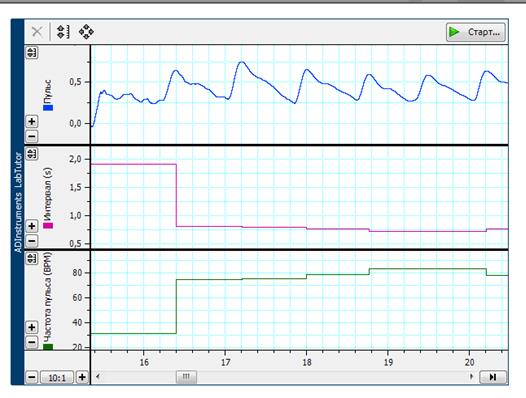Click the 60 value on BPM axis

coord(77,298)
